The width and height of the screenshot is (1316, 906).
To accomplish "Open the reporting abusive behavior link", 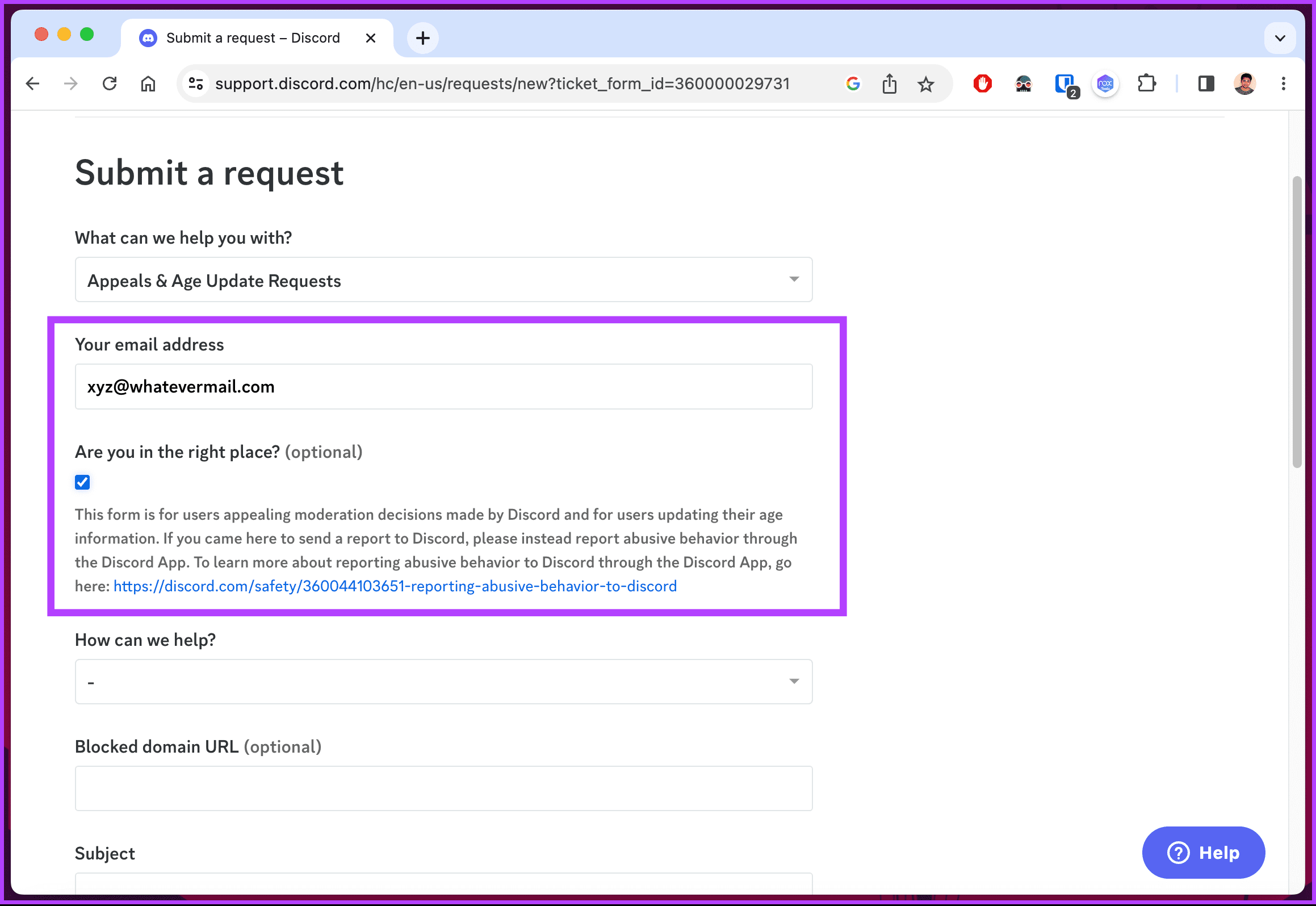I will pos(395,586).
